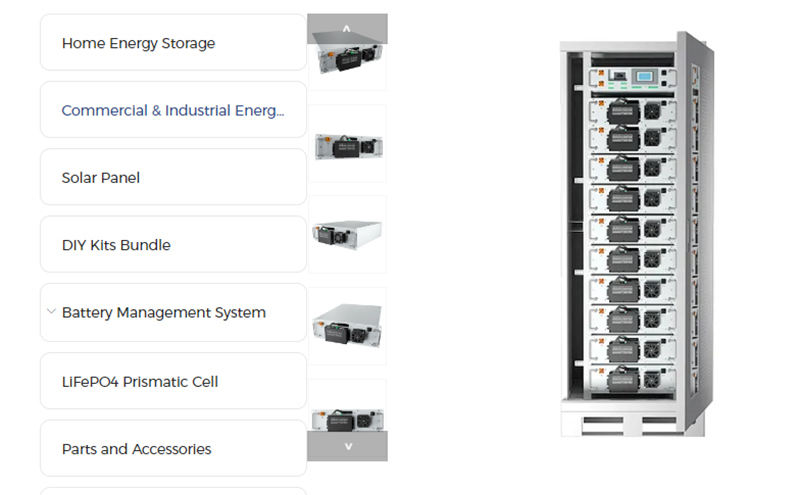800x495 pixels.
Task: Open the Home Energy Storage category
Action: (x=172, y=43)
